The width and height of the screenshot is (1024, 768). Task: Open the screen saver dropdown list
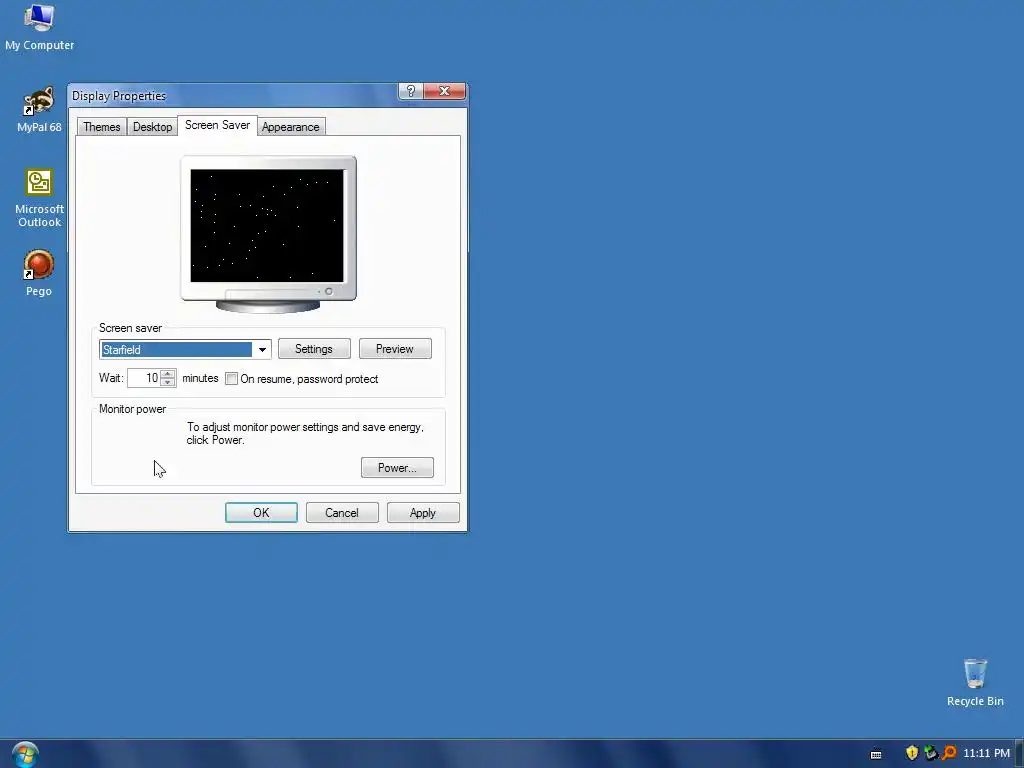pyautogui.click(x=262, y=349)
